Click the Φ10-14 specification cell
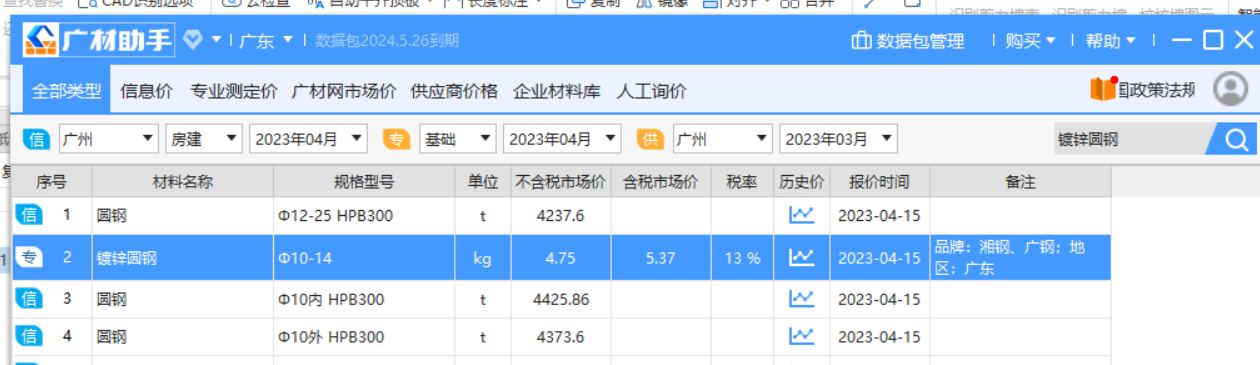Viewport: 1260px width, 365px height. (364, 258)
